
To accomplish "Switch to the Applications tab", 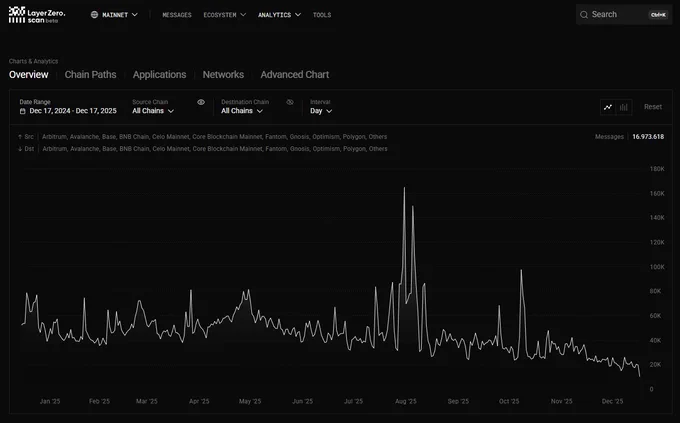I will pyautogui.click(x=159, y=75).
